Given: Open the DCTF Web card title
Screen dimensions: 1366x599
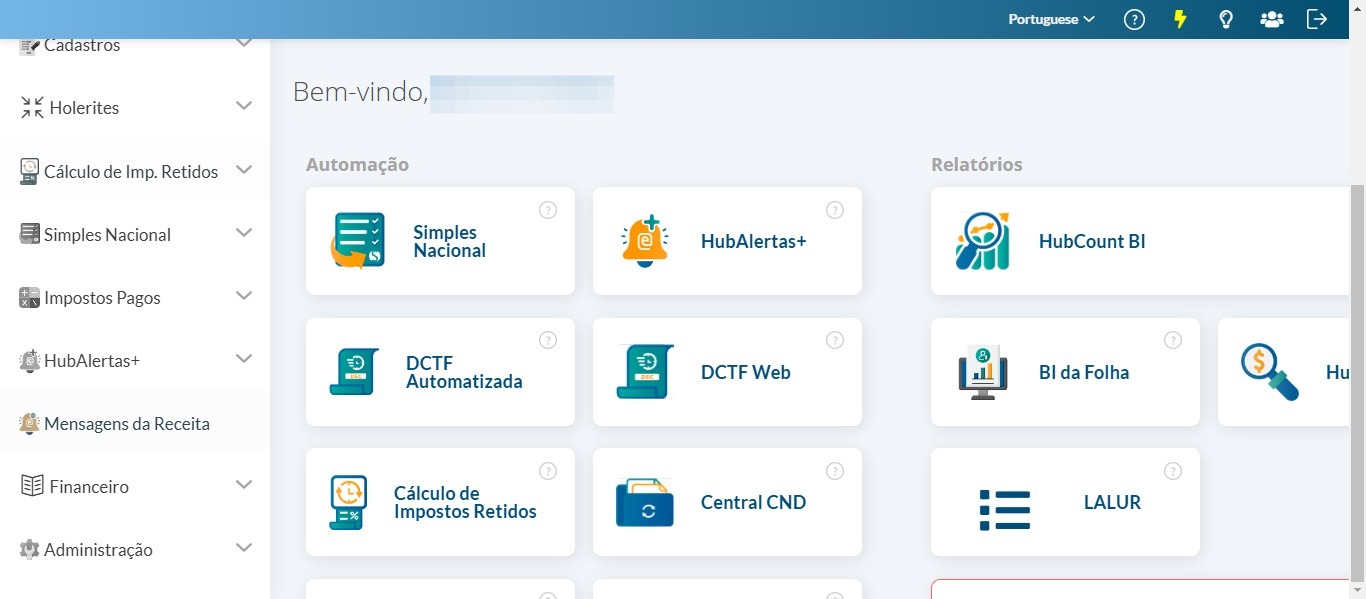Looking at the screenshot, I should click(746, 373).
